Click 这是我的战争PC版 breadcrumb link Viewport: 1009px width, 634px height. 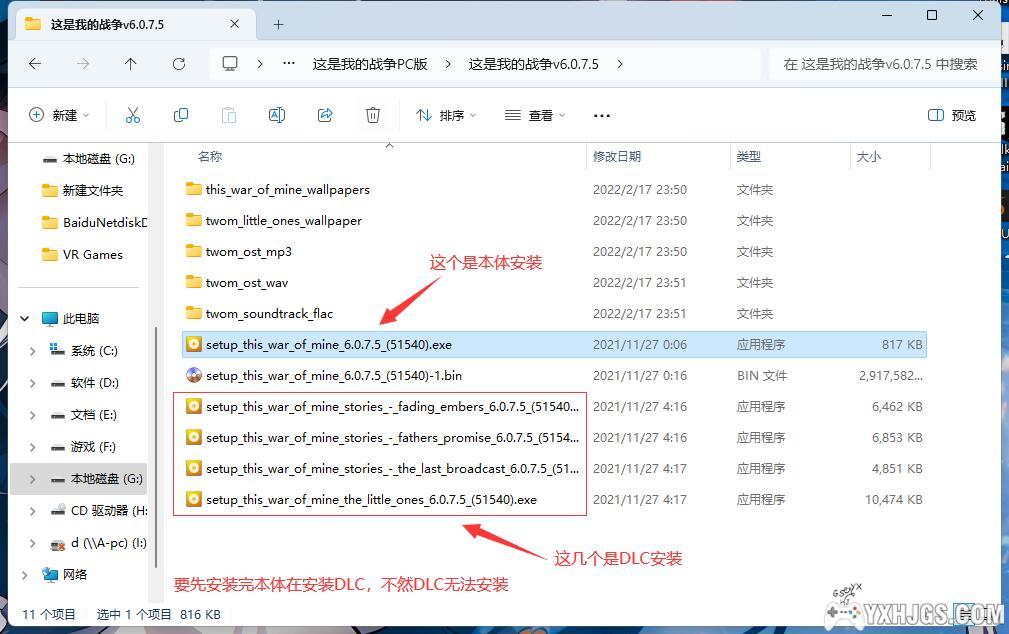(370, 64)
